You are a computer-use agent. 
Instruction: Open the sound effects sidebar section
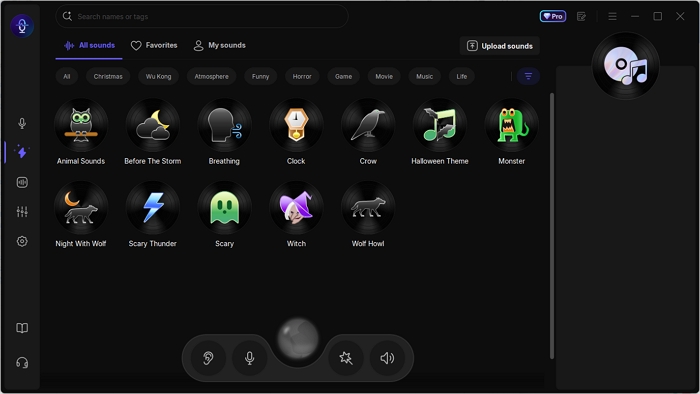click(22, 152)
